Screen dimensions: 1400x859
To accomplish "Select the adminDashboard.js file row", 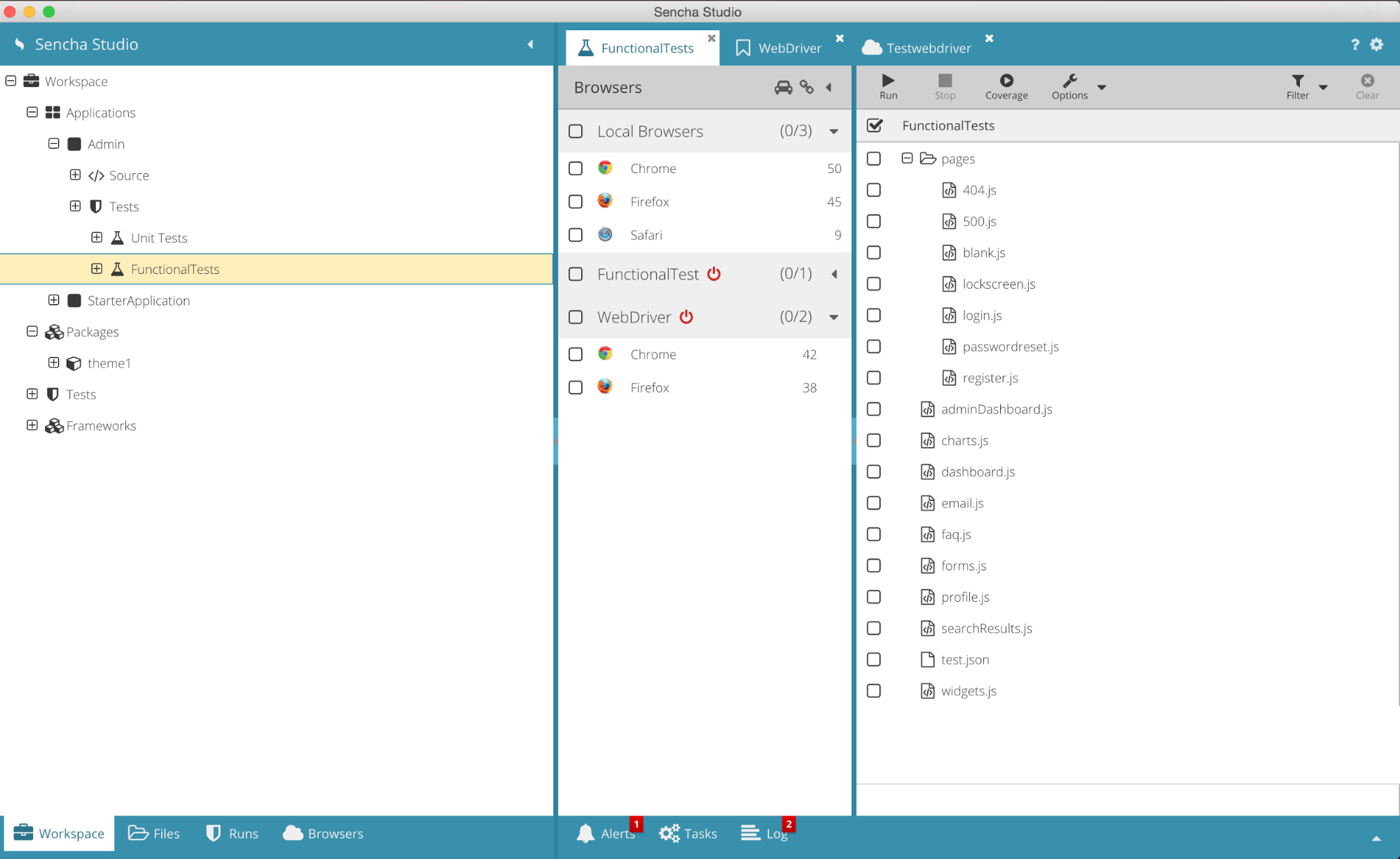I will (1128, 409).
